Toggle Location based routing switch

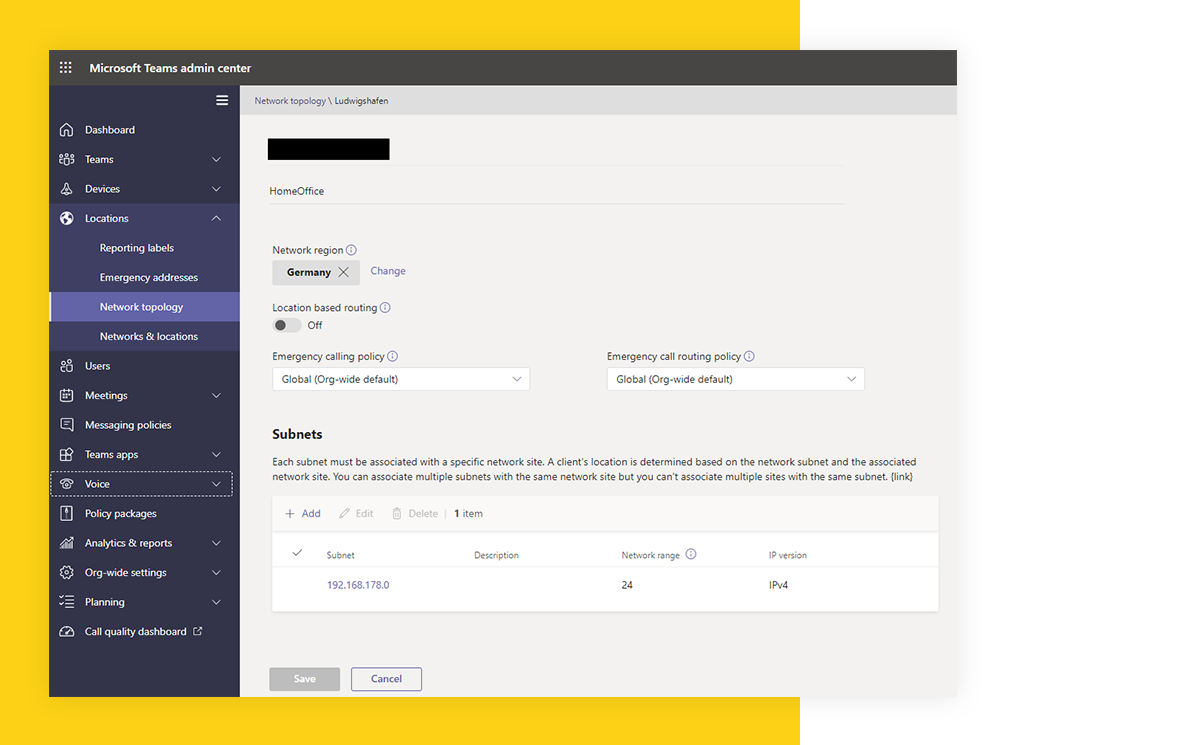pyautogui.click(x=287, y=325)
